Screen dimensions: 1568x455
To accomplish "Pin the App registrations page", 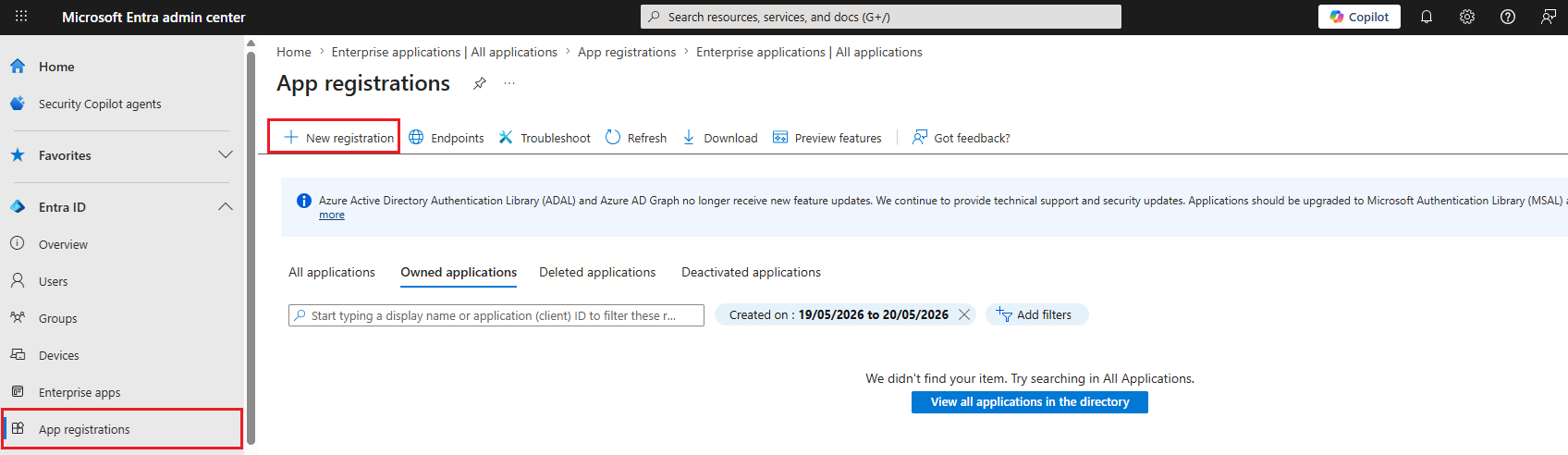I will [x=479, y=83].
